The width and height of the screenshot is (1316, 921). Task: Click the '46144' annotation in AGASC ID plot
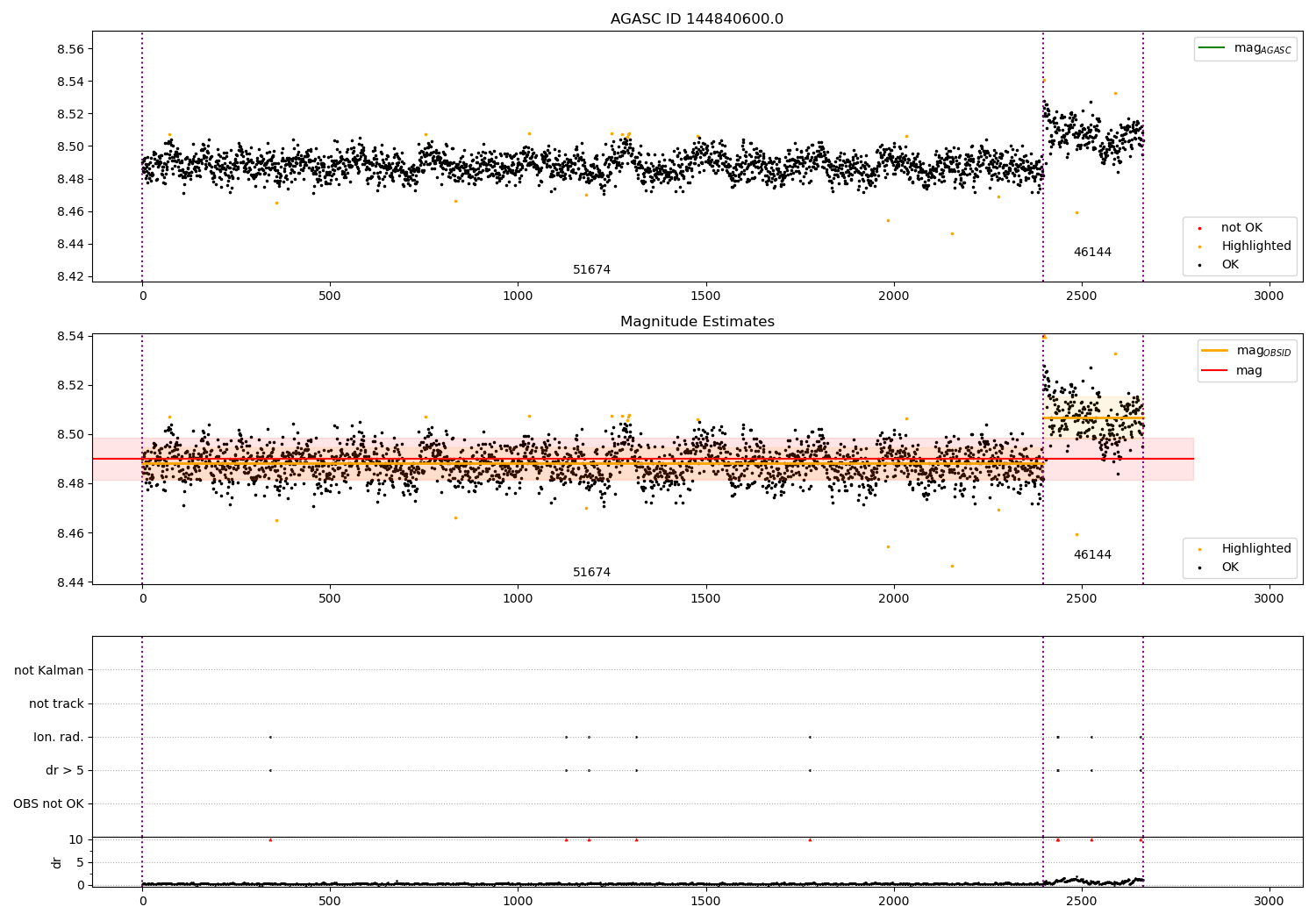coord(1092,253)
